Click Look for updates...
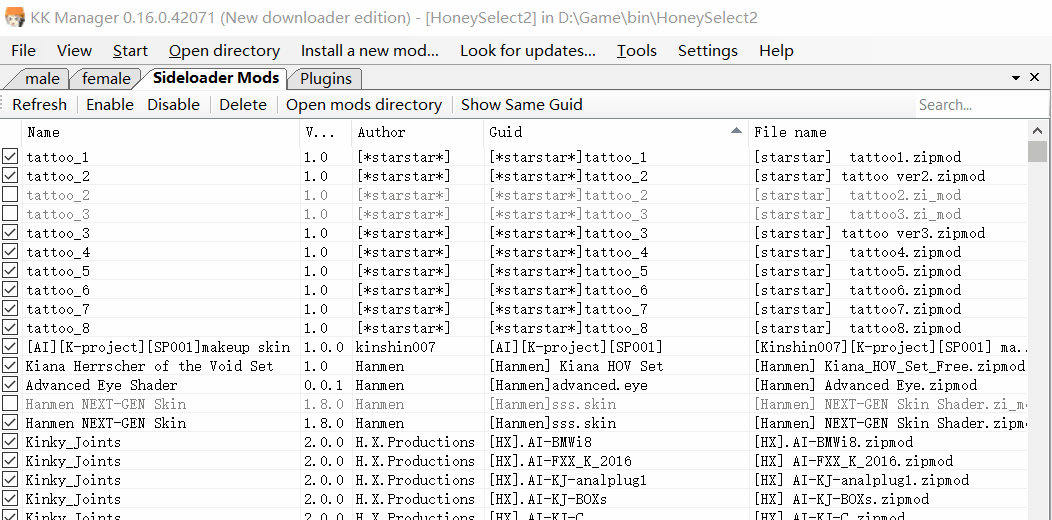Screen dimensions: 1052x520 [x=528, y=51]
